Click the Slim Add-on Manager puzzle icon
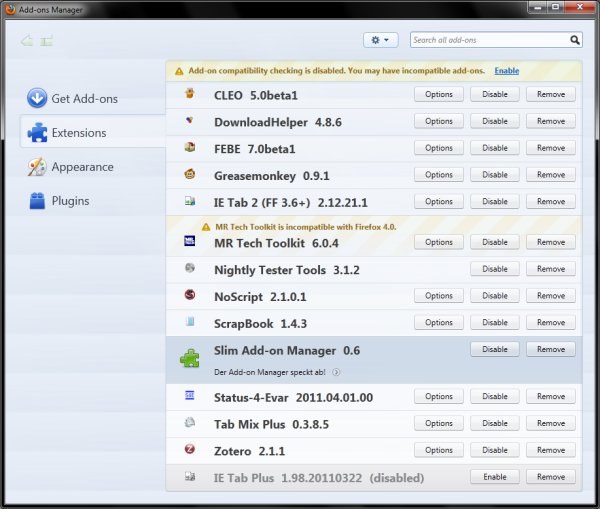This screenshot has width=600, height=509. [191, 357]
